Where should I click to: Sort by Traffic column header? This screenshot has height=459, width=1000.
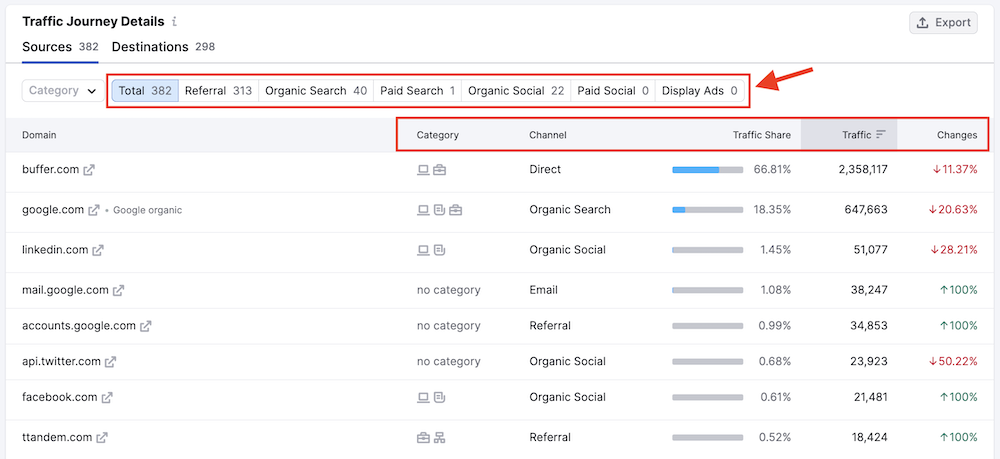(863, 135)
